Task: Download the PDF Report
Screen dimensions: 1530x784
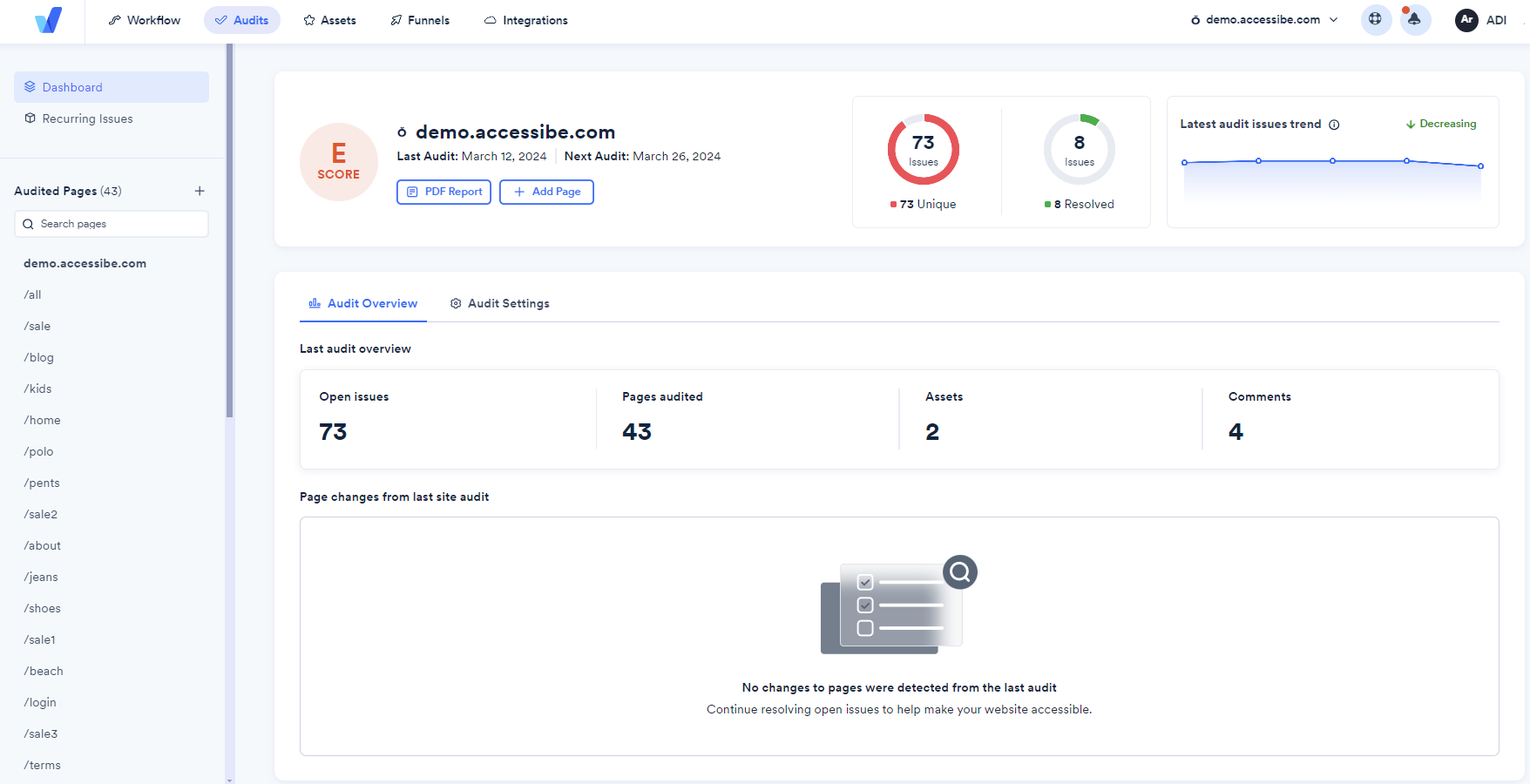Action: click(444, 192)
